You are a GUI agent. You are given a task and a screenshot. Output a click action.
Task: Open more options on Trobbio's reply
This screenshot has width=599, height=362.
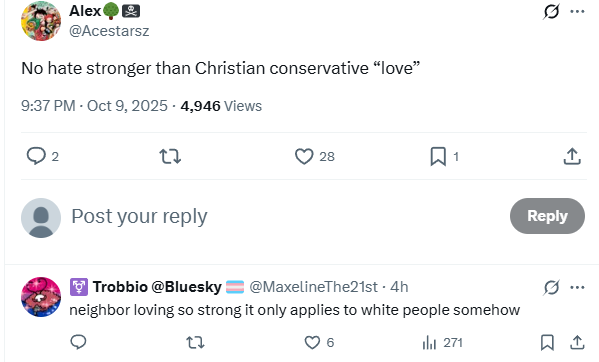pyautogui.click(x=577, y=287)
